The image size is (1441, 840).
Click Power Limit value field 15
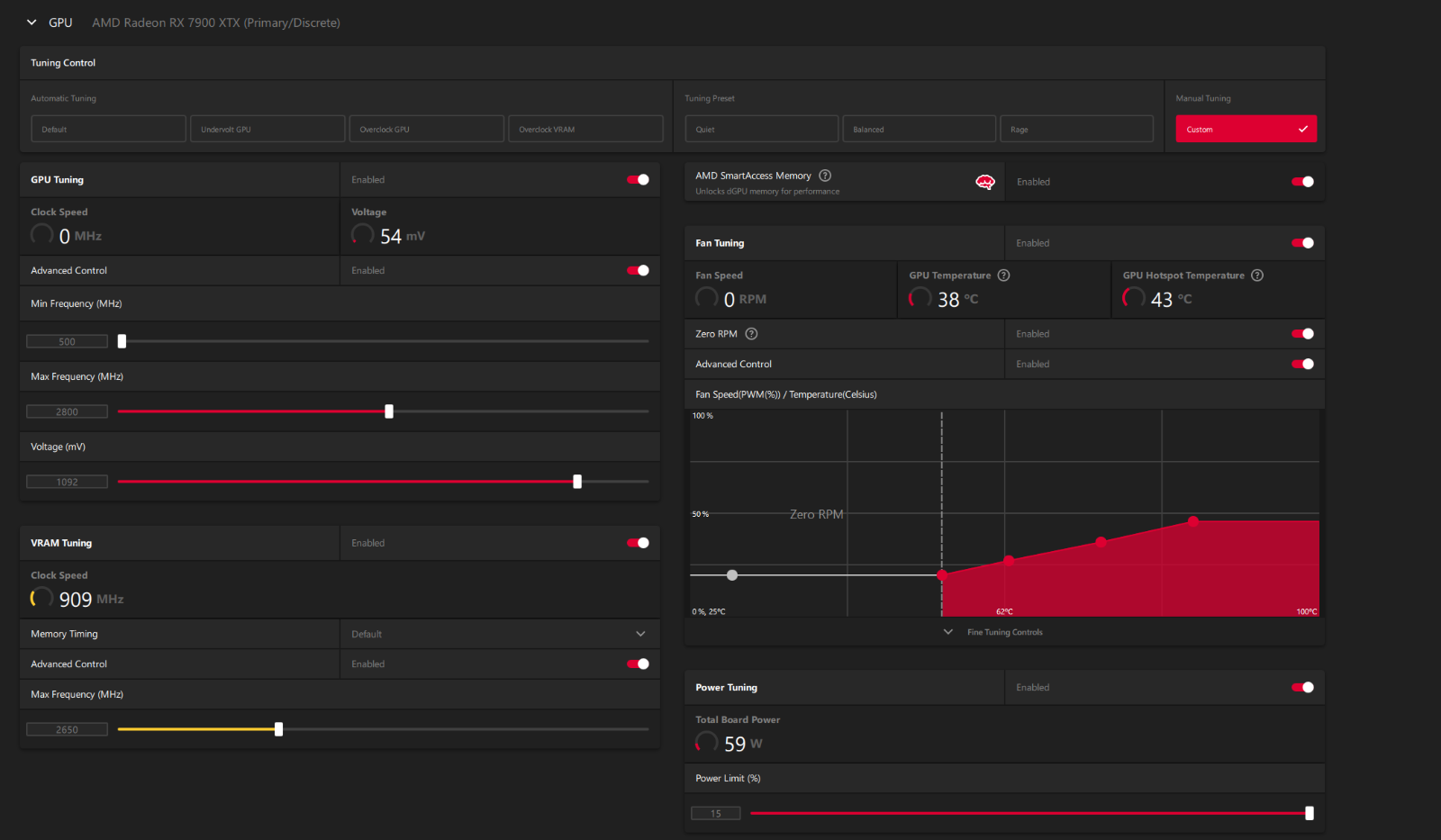point(715,813)
